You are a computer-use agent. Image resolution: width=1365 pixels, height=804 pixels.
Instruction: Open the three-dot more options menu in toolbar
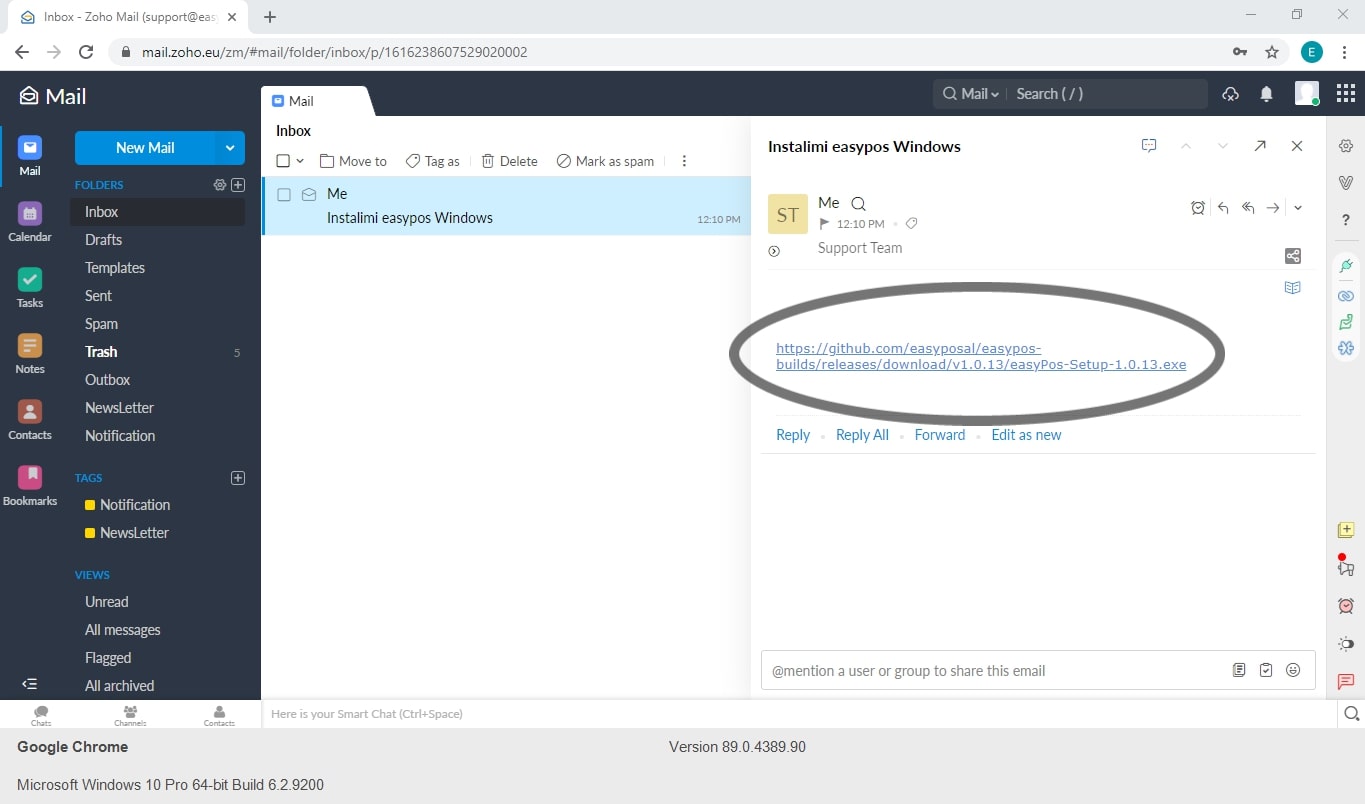point(684,160)
